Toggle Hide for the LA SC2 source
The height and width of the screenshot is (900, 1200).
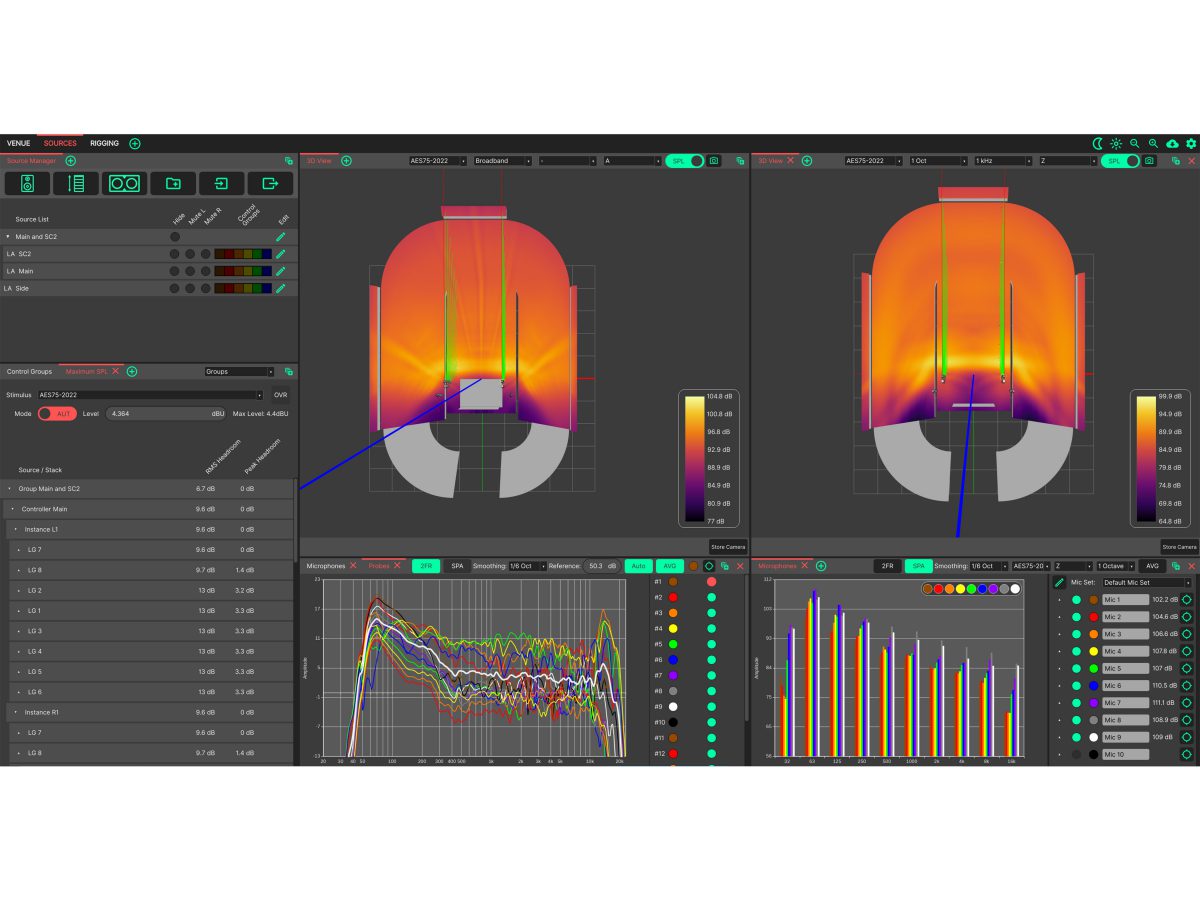click(174, 254)
